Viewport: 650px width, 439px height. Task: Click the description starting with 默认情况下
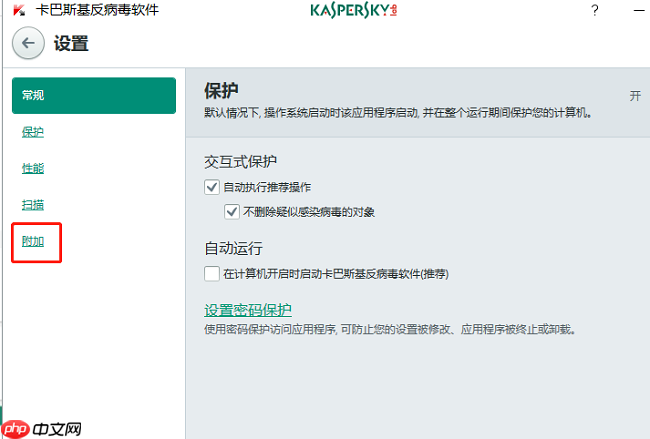[398, 112]
